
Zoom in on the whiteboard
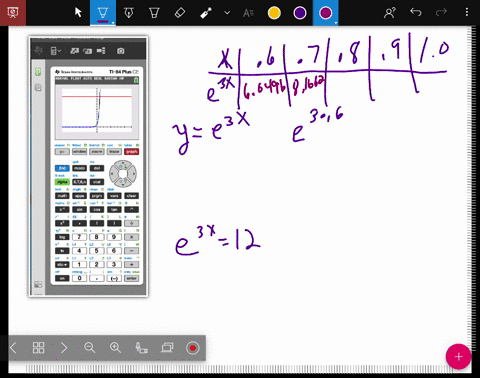pyautogui.click(x=115, y=348)
